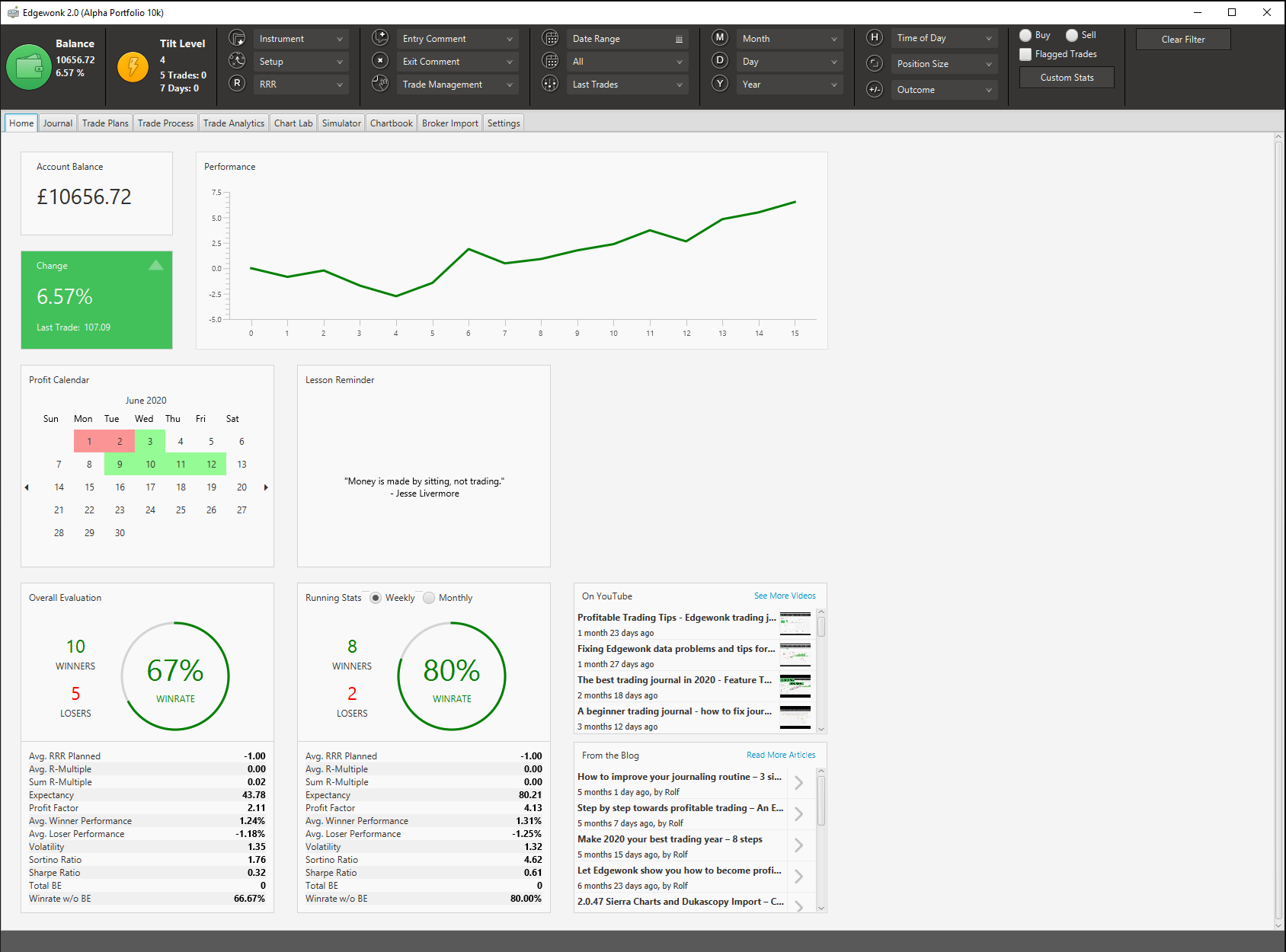
Task: Switch Running Stats to Monthly
Action: coord(429,598)
